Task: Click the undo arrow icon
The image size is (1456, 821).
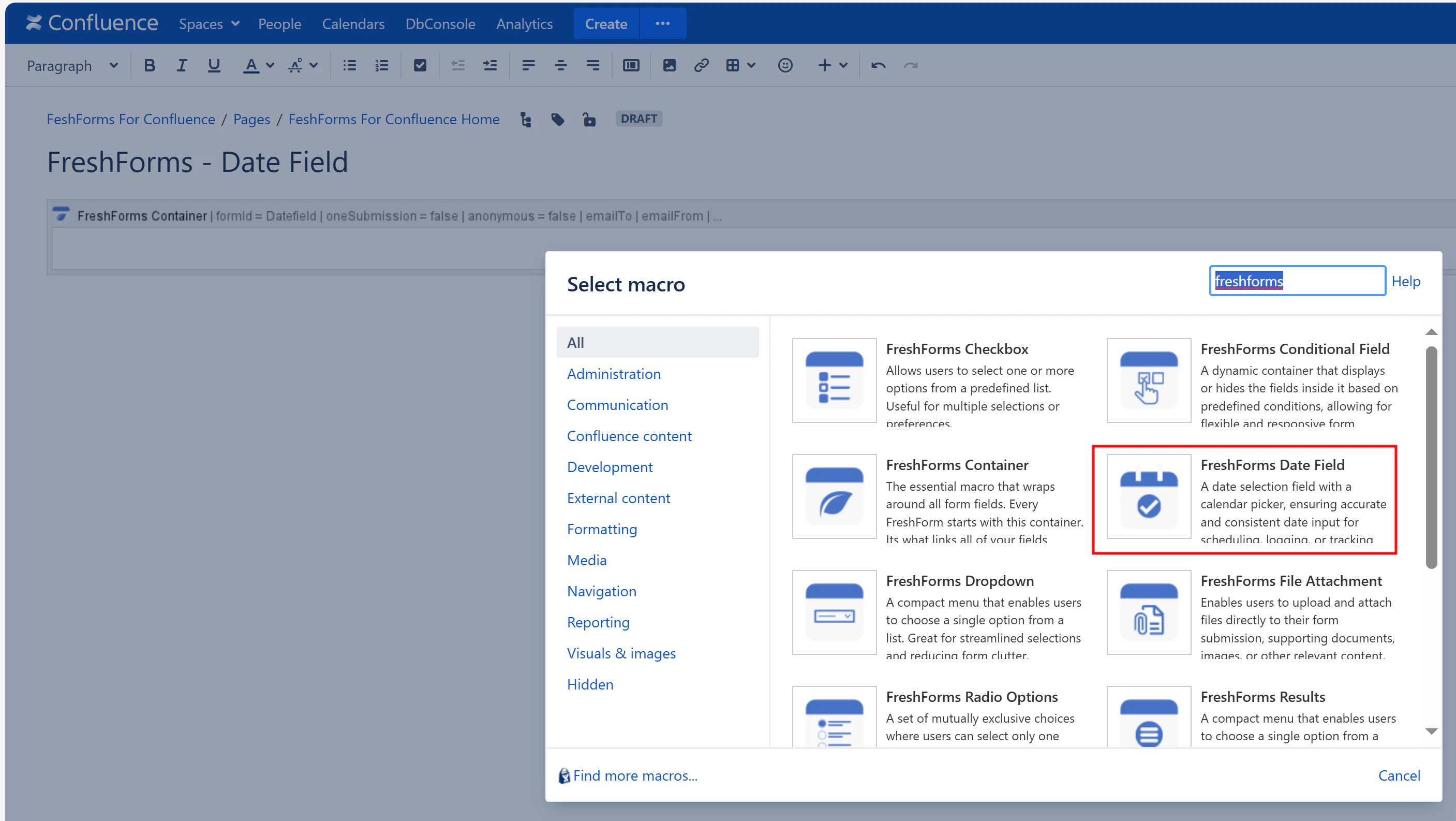Action: [878, 66]
